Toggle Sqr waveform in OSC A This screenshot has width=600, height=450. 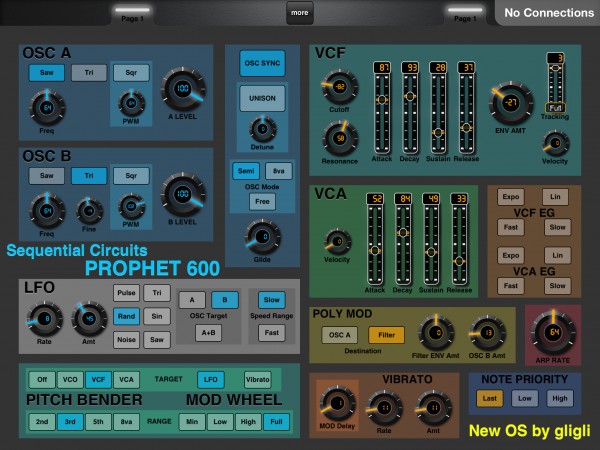coord(131,73)
